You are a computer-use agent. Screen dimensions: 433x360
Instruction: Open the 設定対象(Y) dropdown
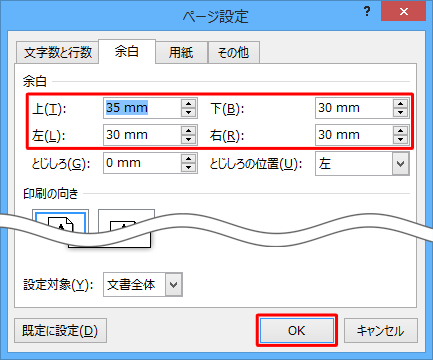tap(143, 285)
